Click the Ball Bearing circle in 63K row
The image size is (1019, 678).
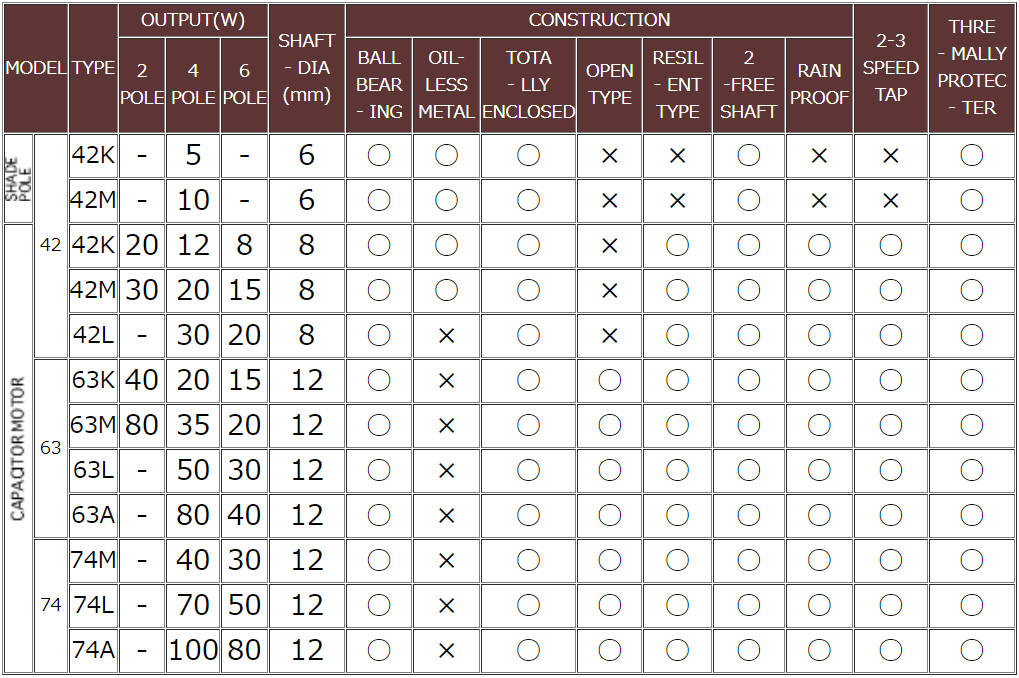[x=379, y=381]
